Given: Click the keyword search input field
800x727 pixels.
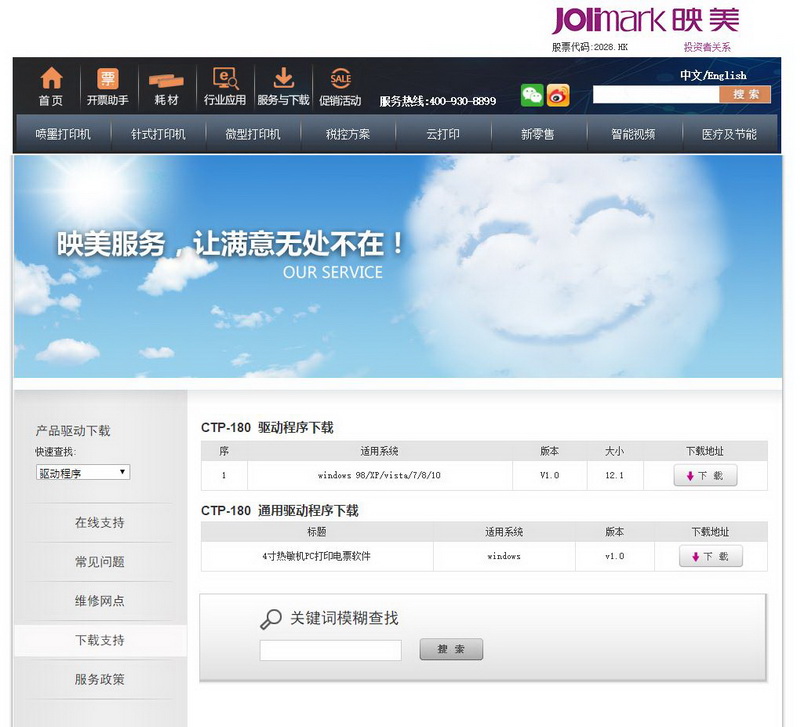Looking at the screenshot, I should pos(330,650).
